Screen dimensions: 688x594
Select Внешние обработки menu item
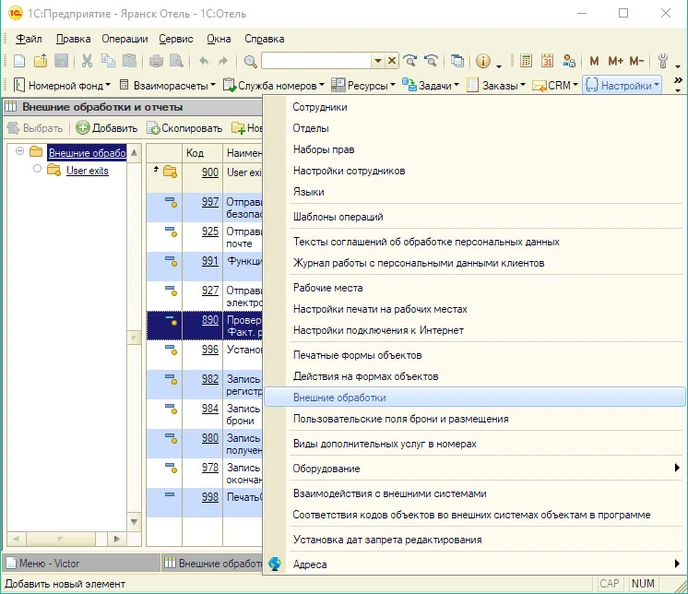coord(339,398)
